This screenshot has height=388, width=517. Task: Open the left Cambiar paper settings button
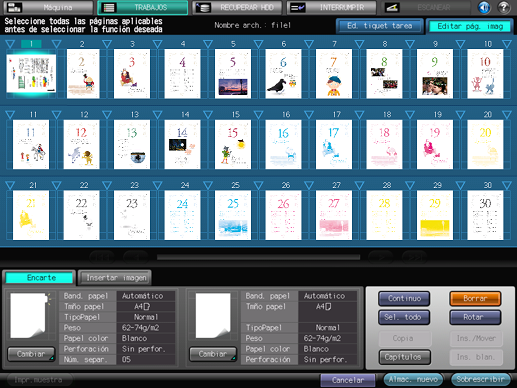click(31, 354)
